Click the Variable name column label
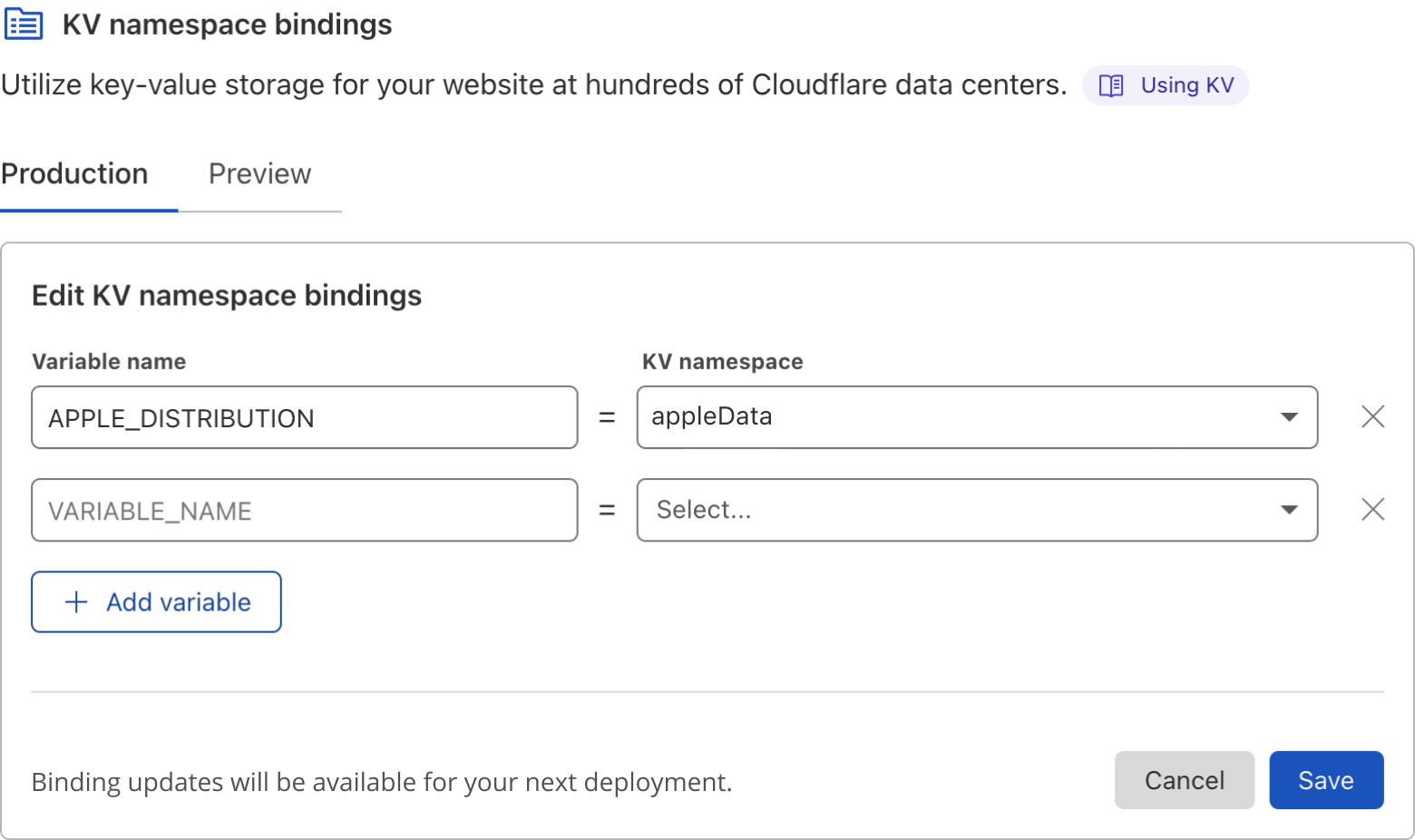The height and width of the screenshot is (840, 1415). [x=109, y=362]
